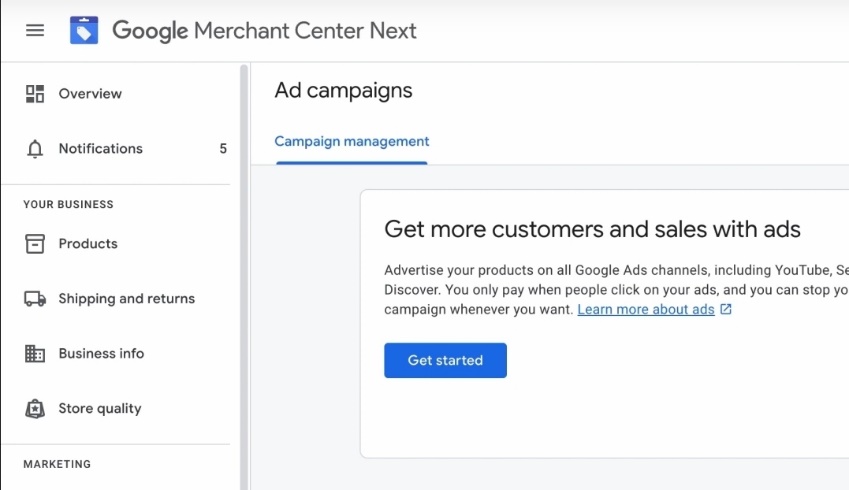The width and height of the screenshot is (849, 490).
Task: Click the Notifications bell icon
Action: pyautogui.click(x=35, y=149)
